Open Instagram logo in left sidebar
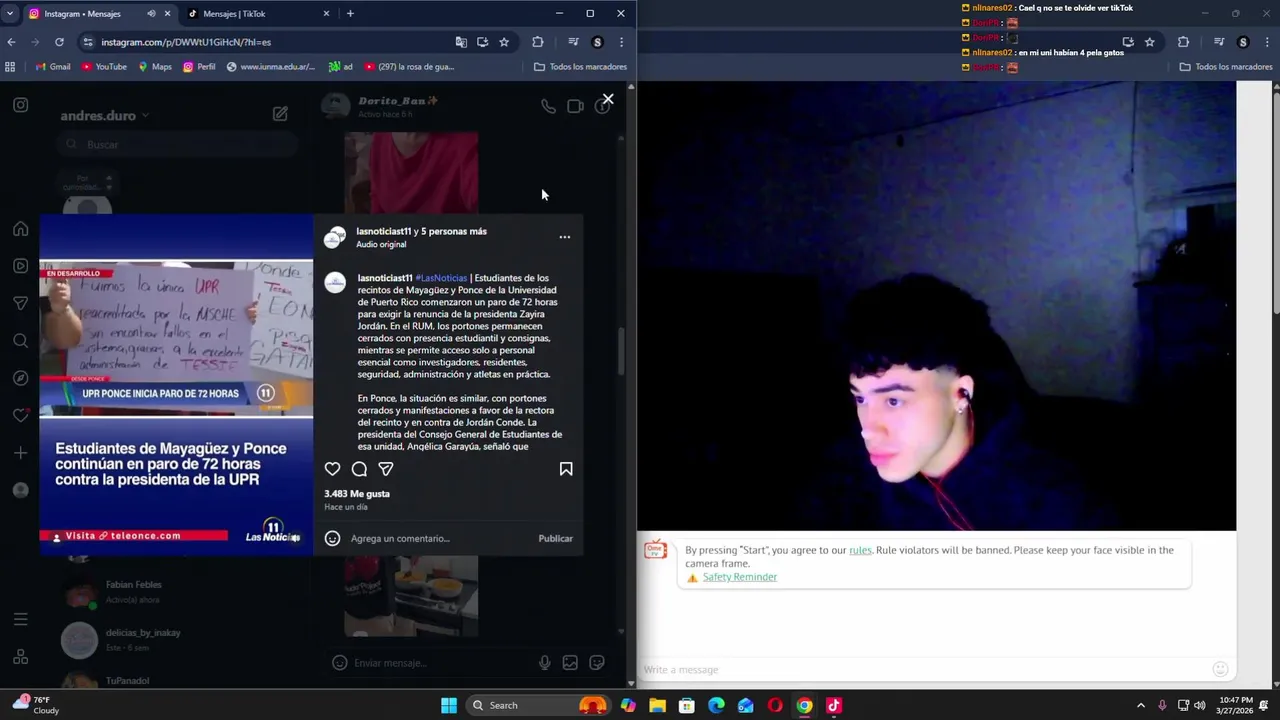 20,105
